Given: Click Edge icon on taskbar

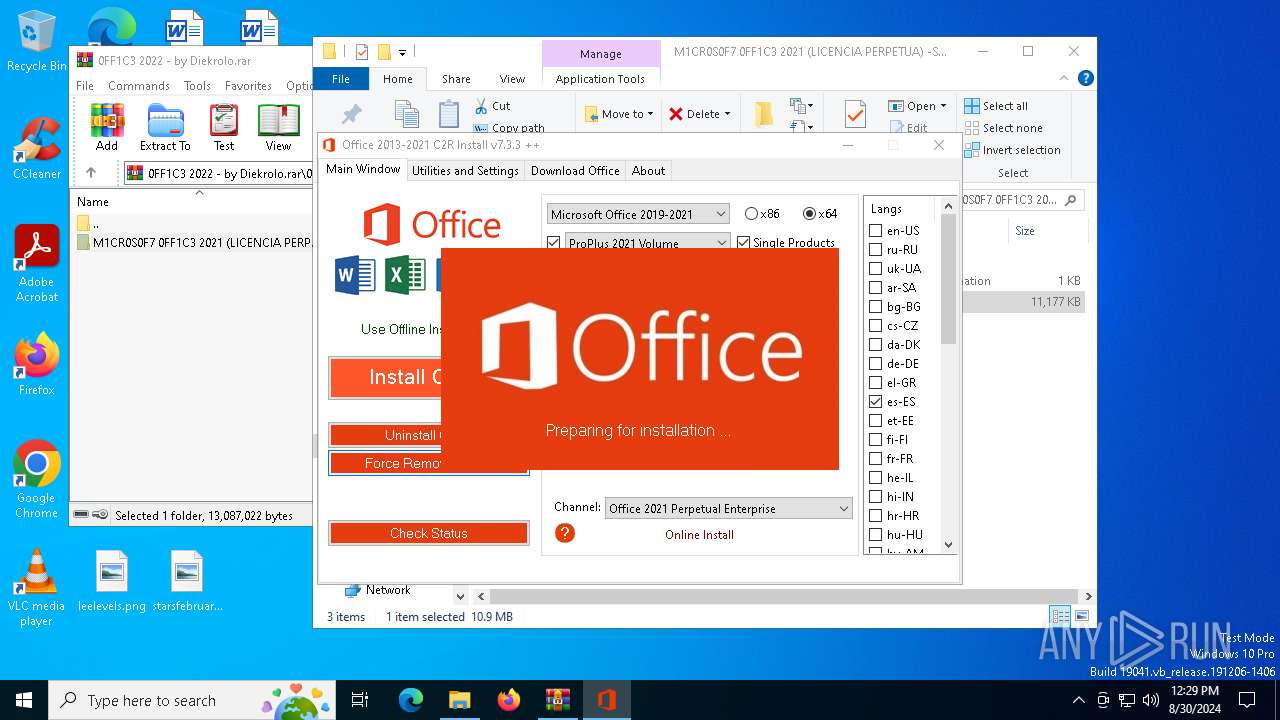Looking at the screenshot, I should click(411, 700).
